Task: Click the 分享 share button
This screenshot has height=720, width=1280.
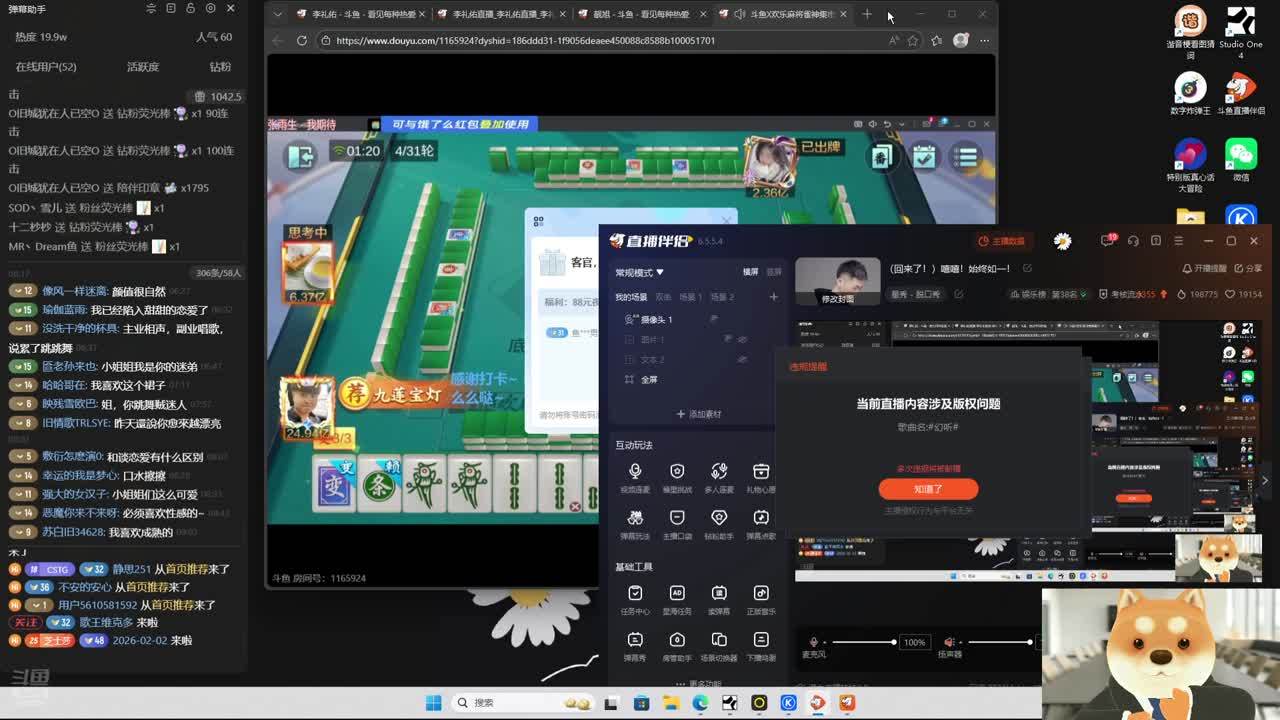Action: point(1250,269)
